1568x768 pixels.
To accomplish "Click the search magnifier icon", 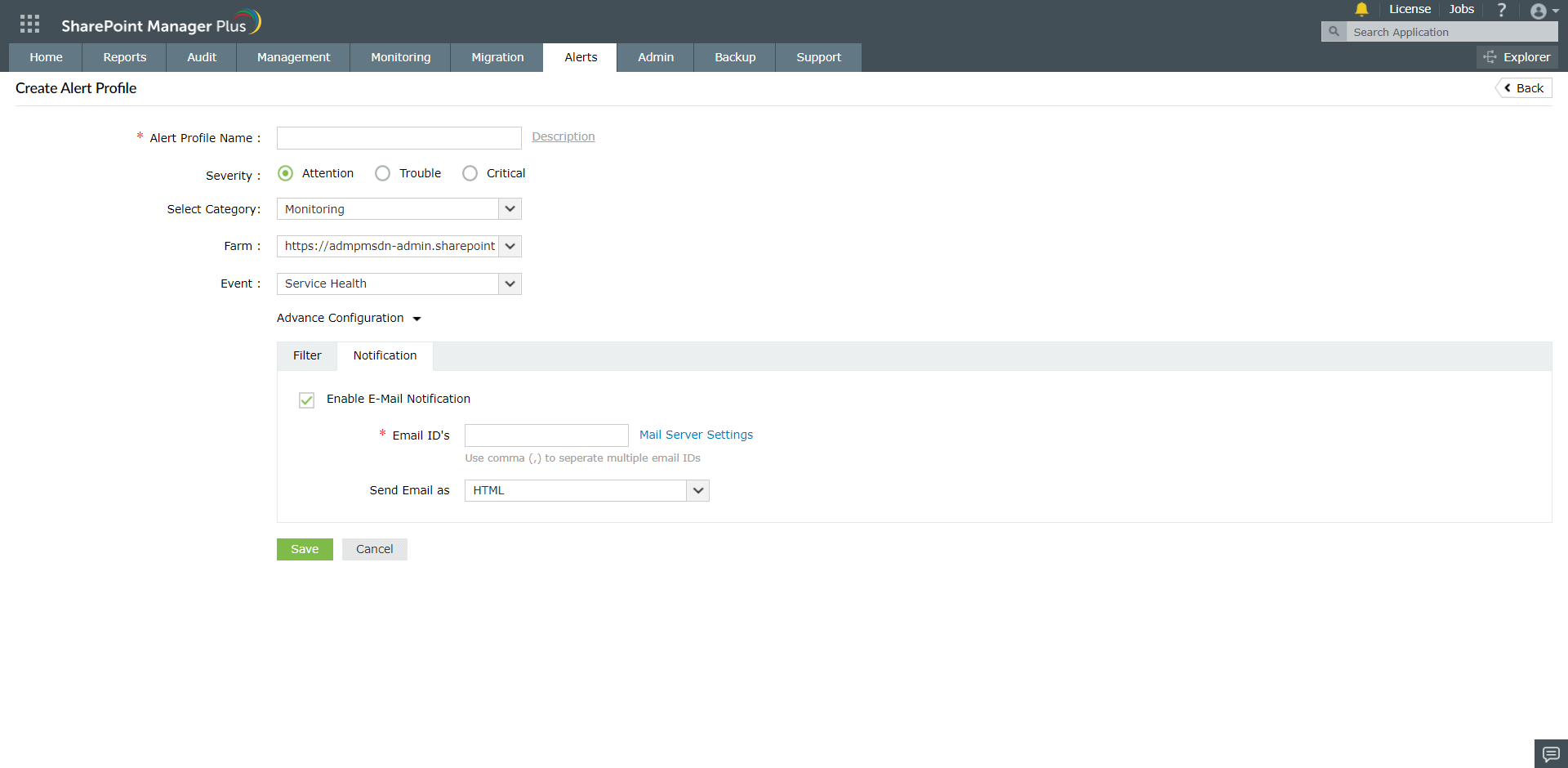I will (1333, 31).
